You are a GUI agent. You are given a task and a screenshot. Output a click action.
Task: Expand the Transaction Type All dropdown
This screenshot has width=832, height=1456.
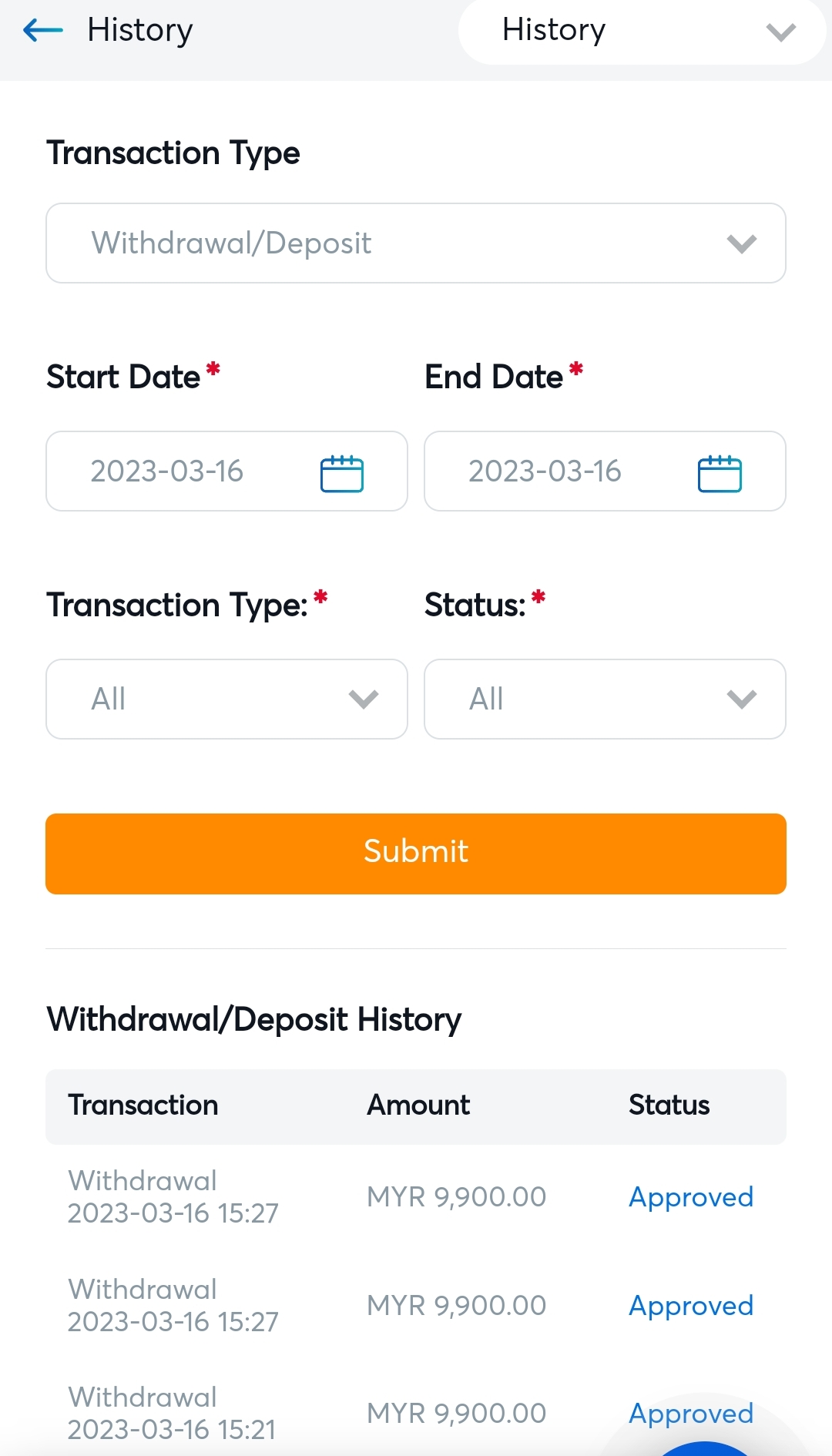[226, 699]
